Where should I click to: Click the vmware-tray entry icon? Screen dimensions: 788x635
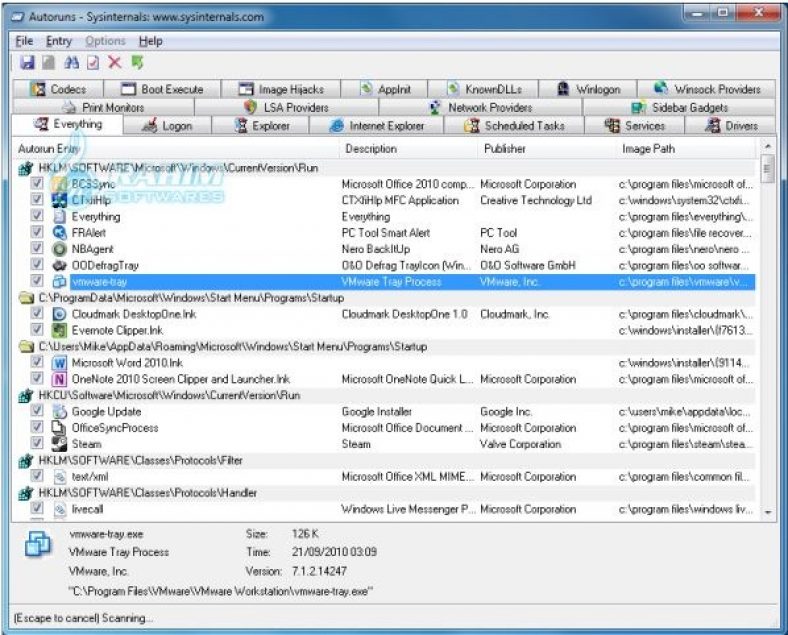(59, 281)
